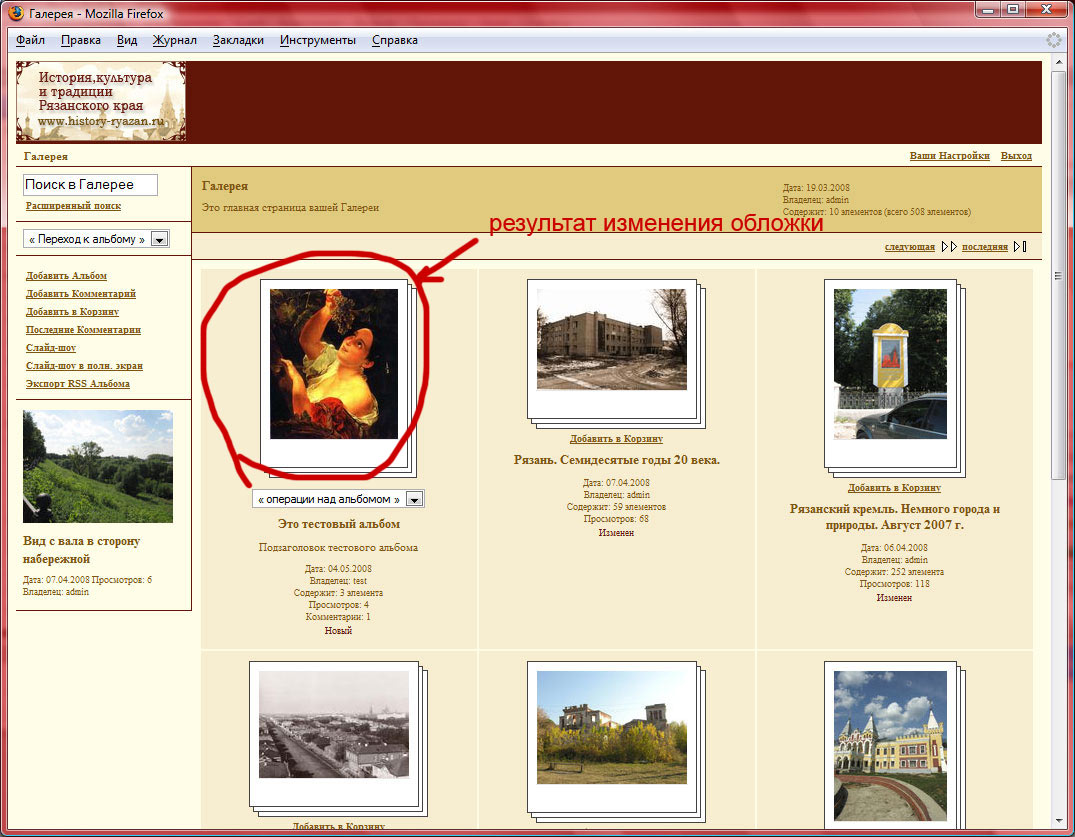Open sepia building album thumbnail

[612, 339]
